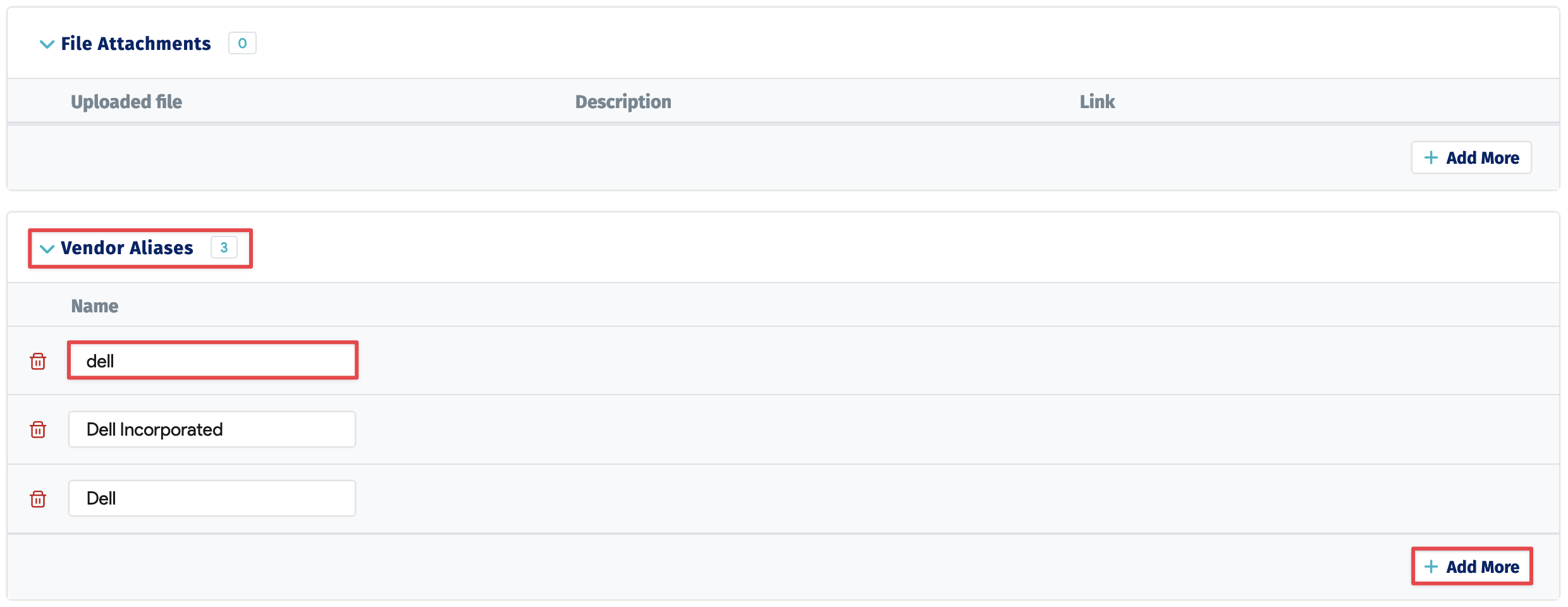Click into the capitalized "Dell" name field
1568x607 pixels.
[x=212, y=499]
